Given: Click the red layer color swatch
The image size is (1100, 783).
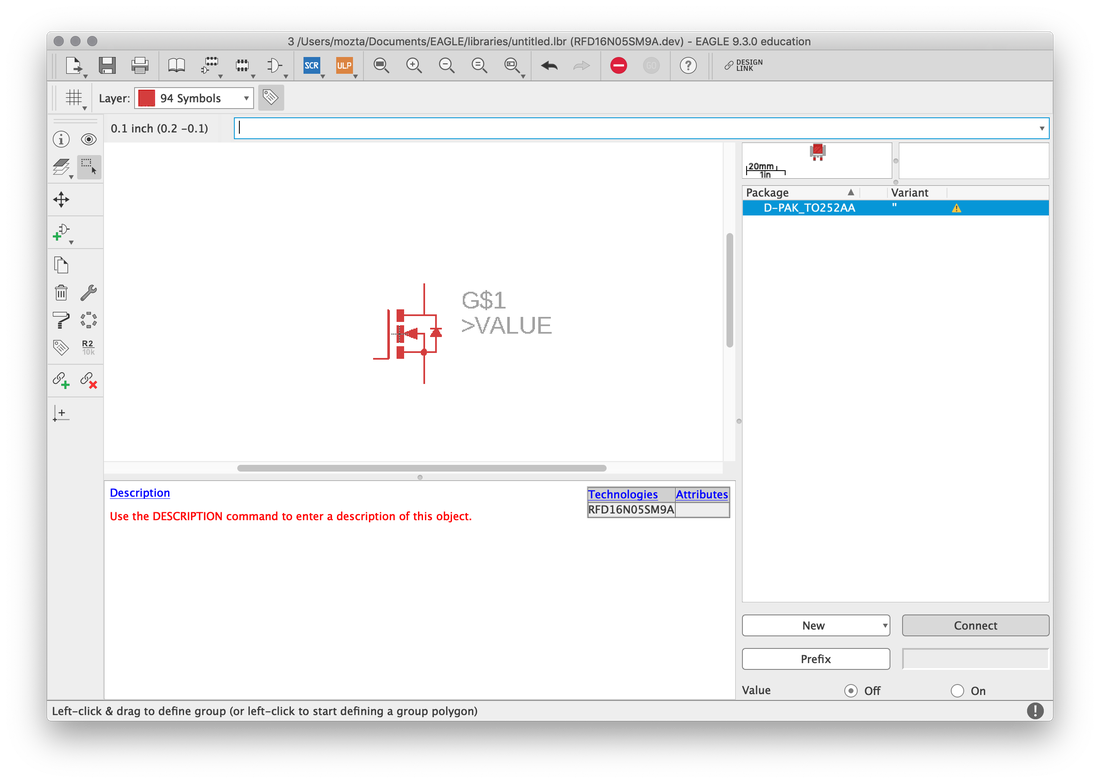Looking at the screenshot, I should pos(146,98).
